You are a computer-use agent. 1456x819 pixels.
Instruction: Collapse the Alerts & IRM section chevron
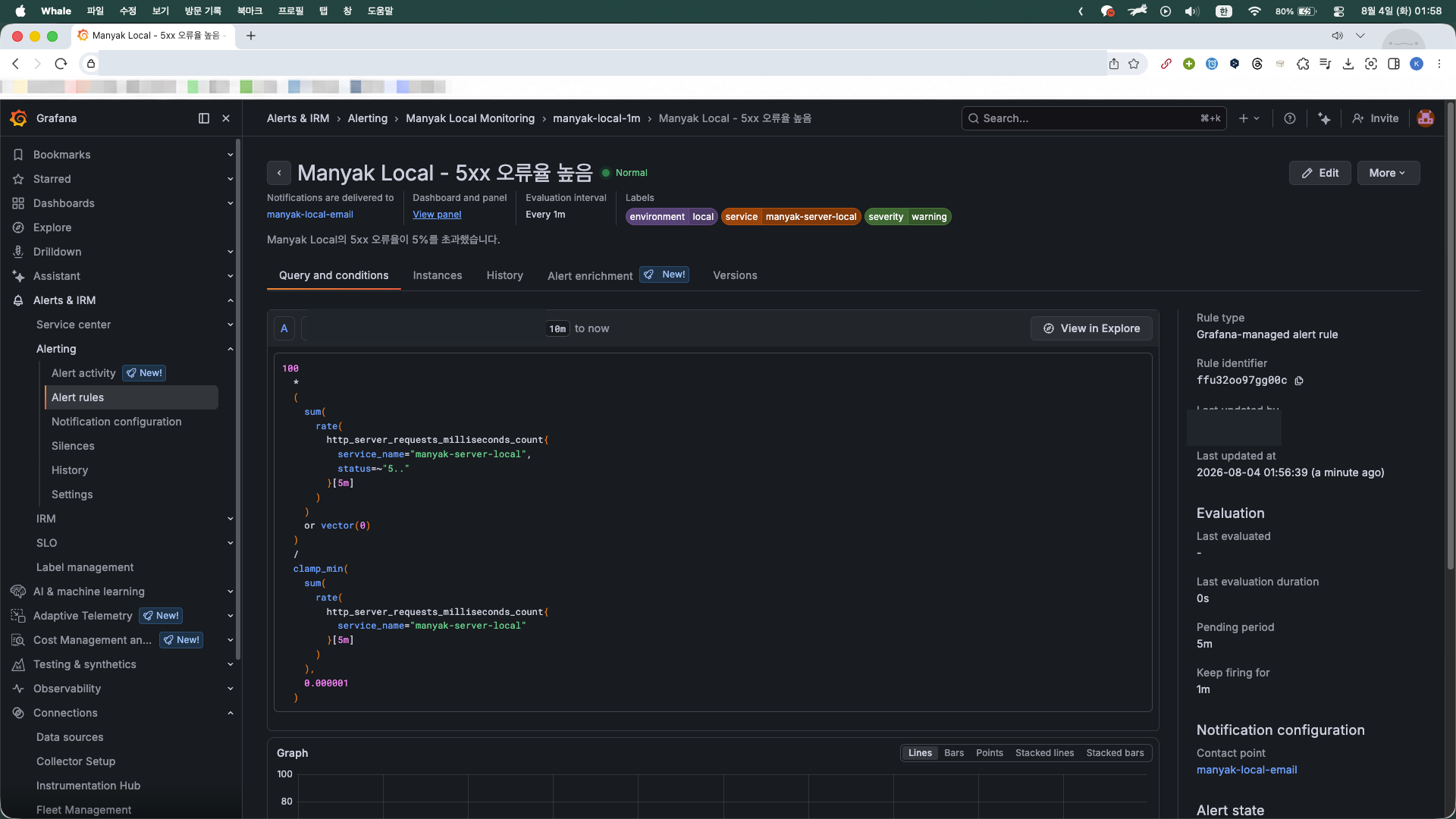tap(230, 300)
